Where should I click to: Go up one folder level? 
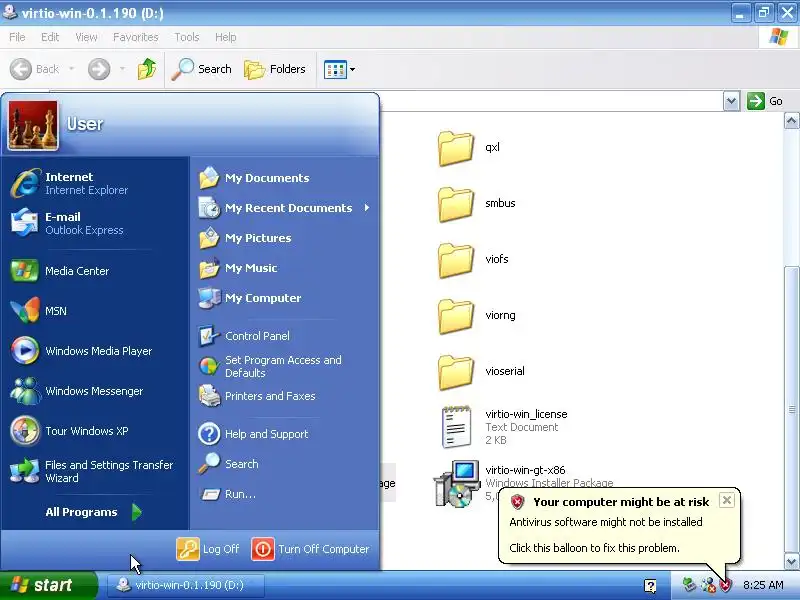tap(146, 69)
